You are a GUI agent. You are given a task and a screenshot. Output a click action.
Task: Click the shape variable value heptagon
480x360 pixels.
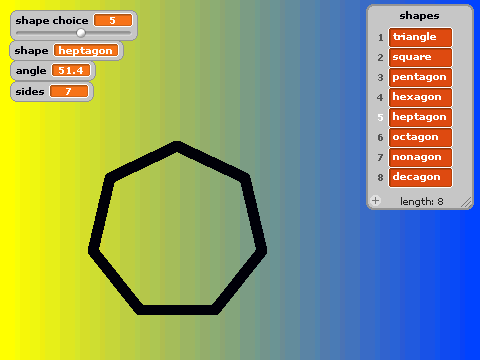point(86,50)
